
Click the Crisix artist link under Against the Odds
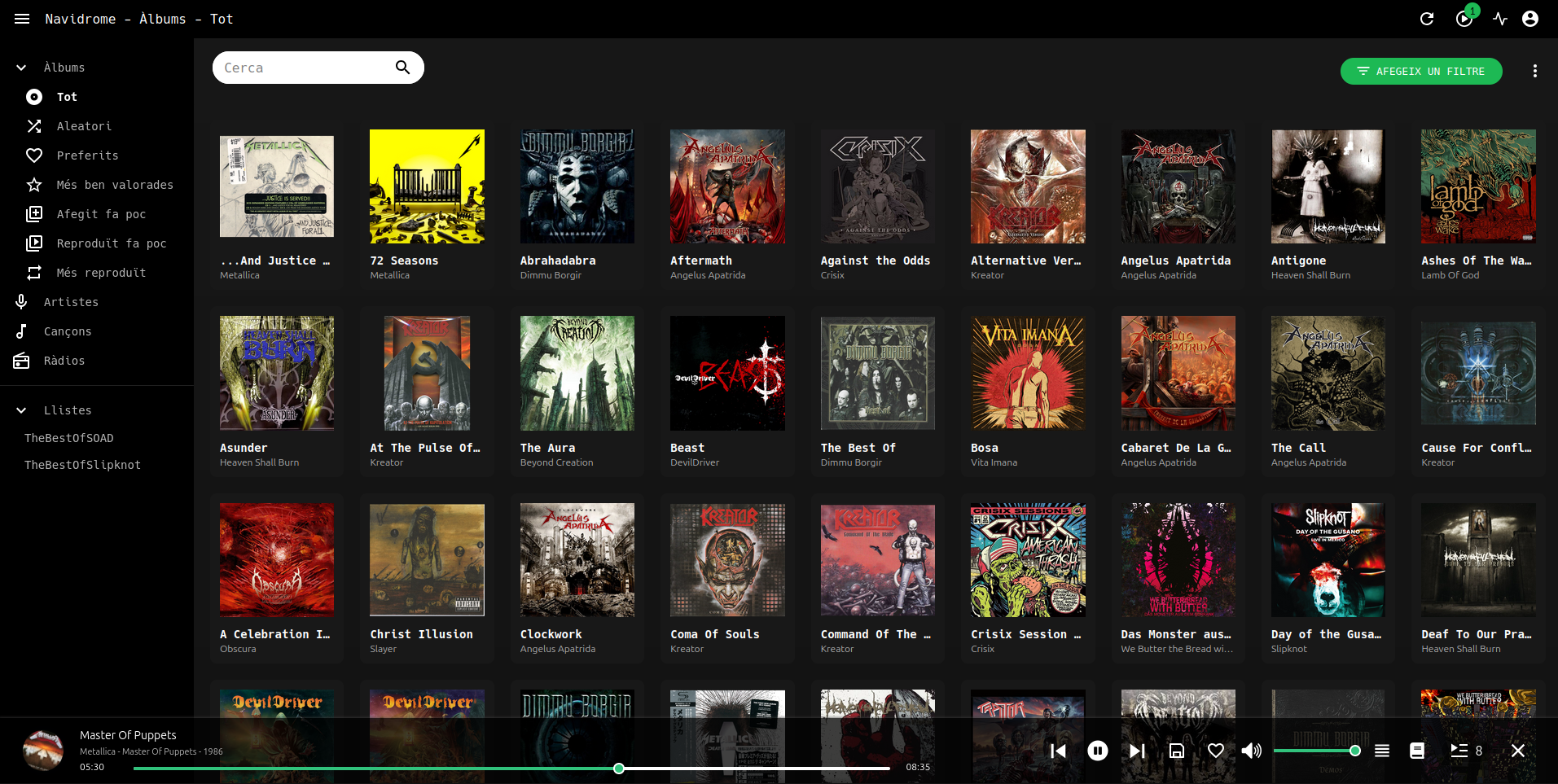832,275
